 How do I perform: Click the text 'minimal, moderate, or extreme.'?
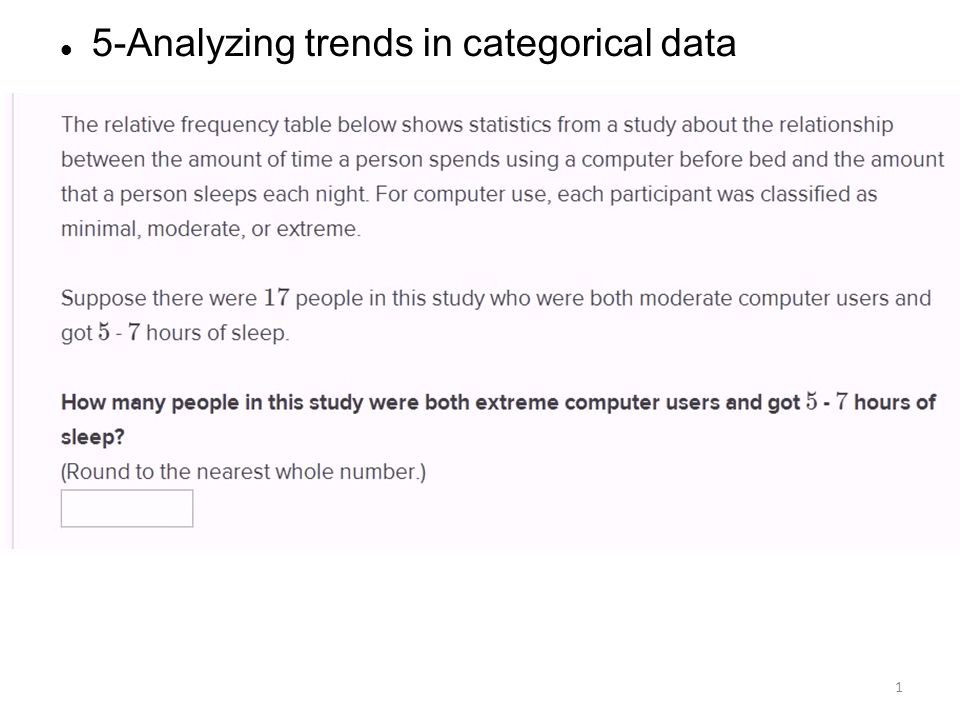(x=211, y=229)
